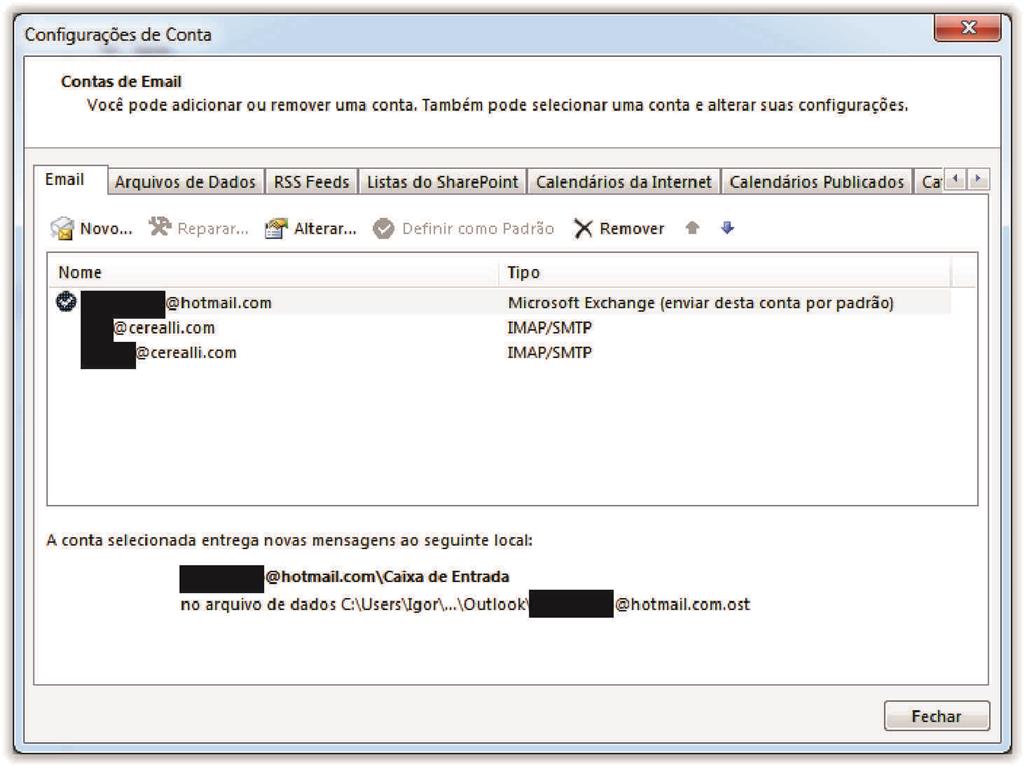Open the Arquivos de Dados tab
1024x766 pixels.
coord(185,182)
